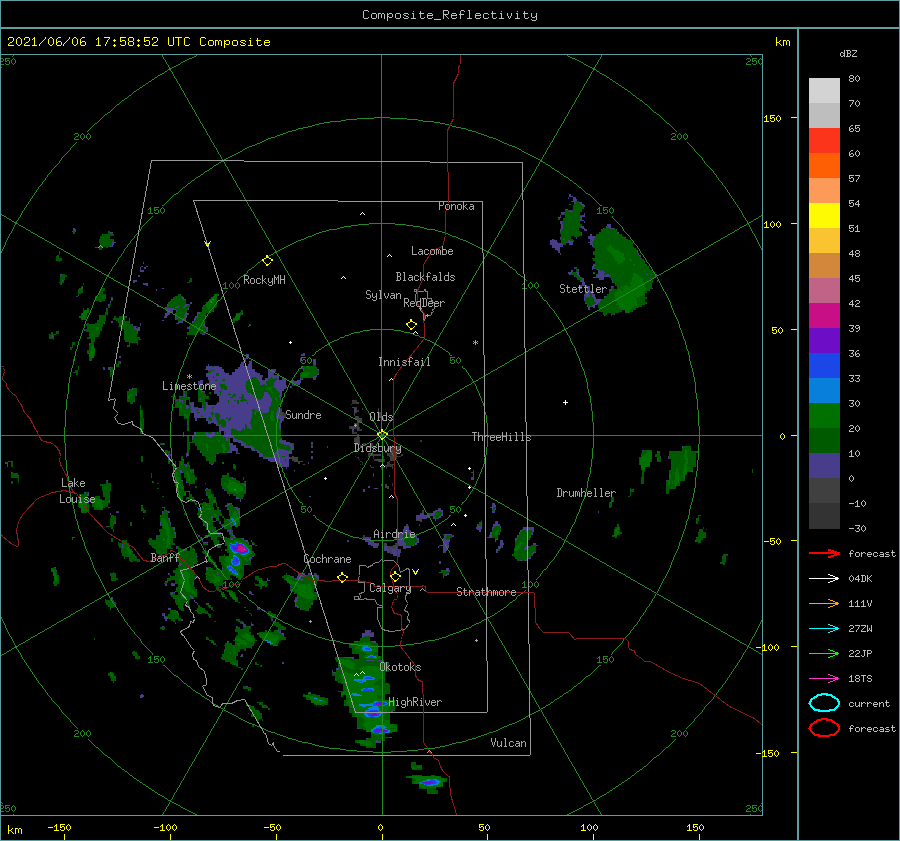Click the yellow diamond marker near RockyMH

pyautogui.click(x=267, y=261)
